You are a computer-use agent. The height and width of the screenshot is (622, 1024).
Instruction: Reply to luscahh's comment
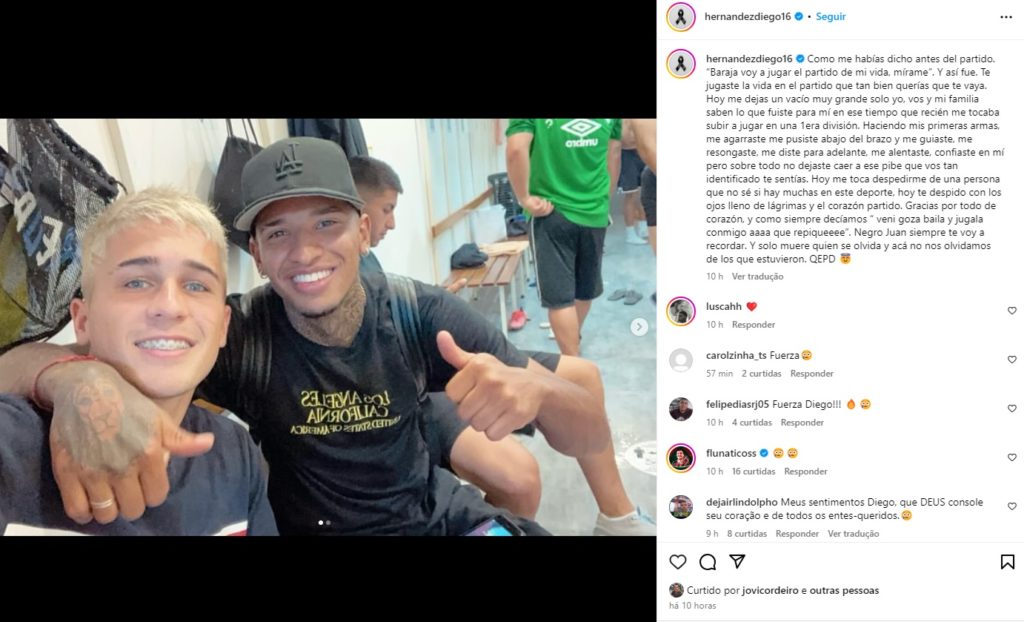pos(753,325)
